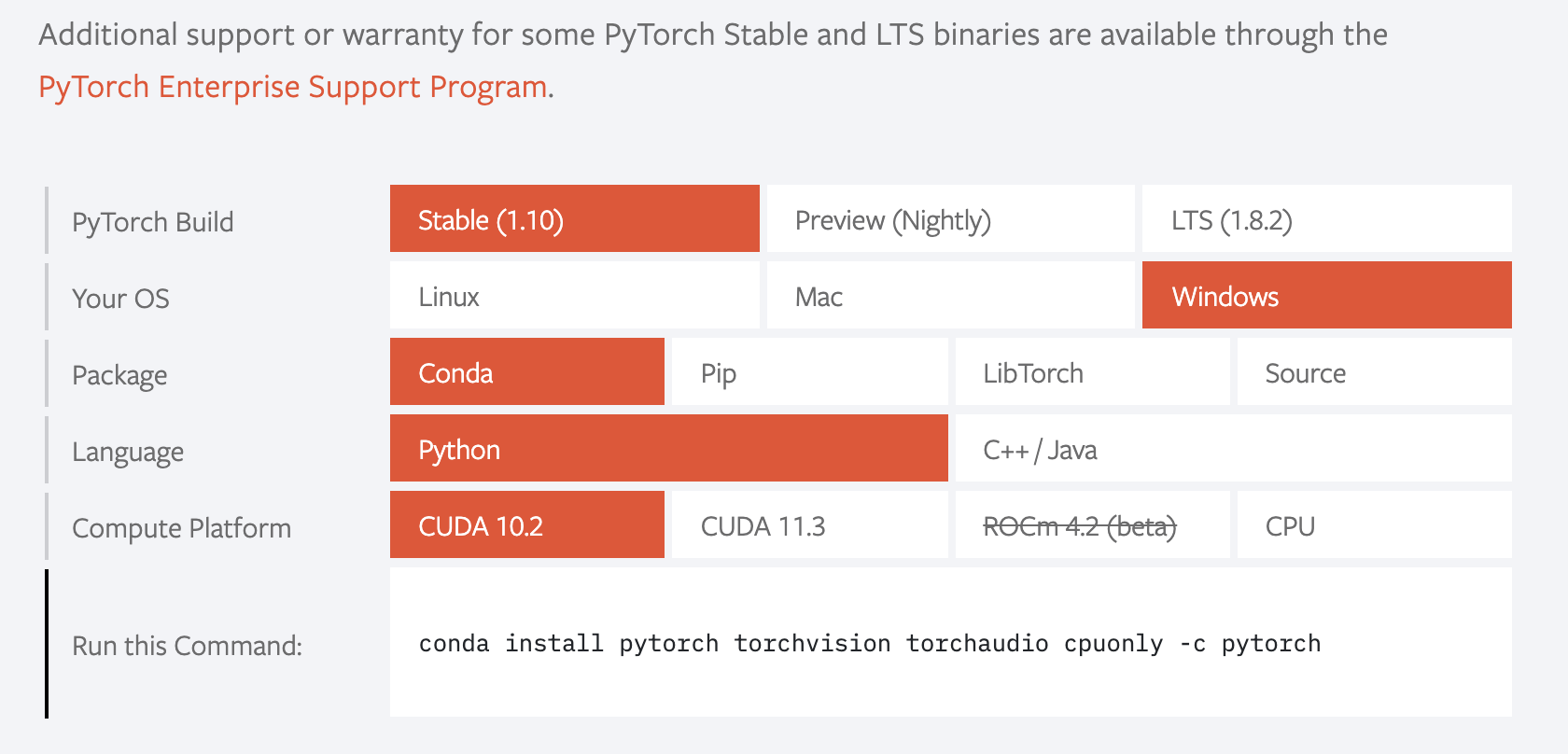
Task: Select the Preview (Nightly) build
Action: click(950, 218)
